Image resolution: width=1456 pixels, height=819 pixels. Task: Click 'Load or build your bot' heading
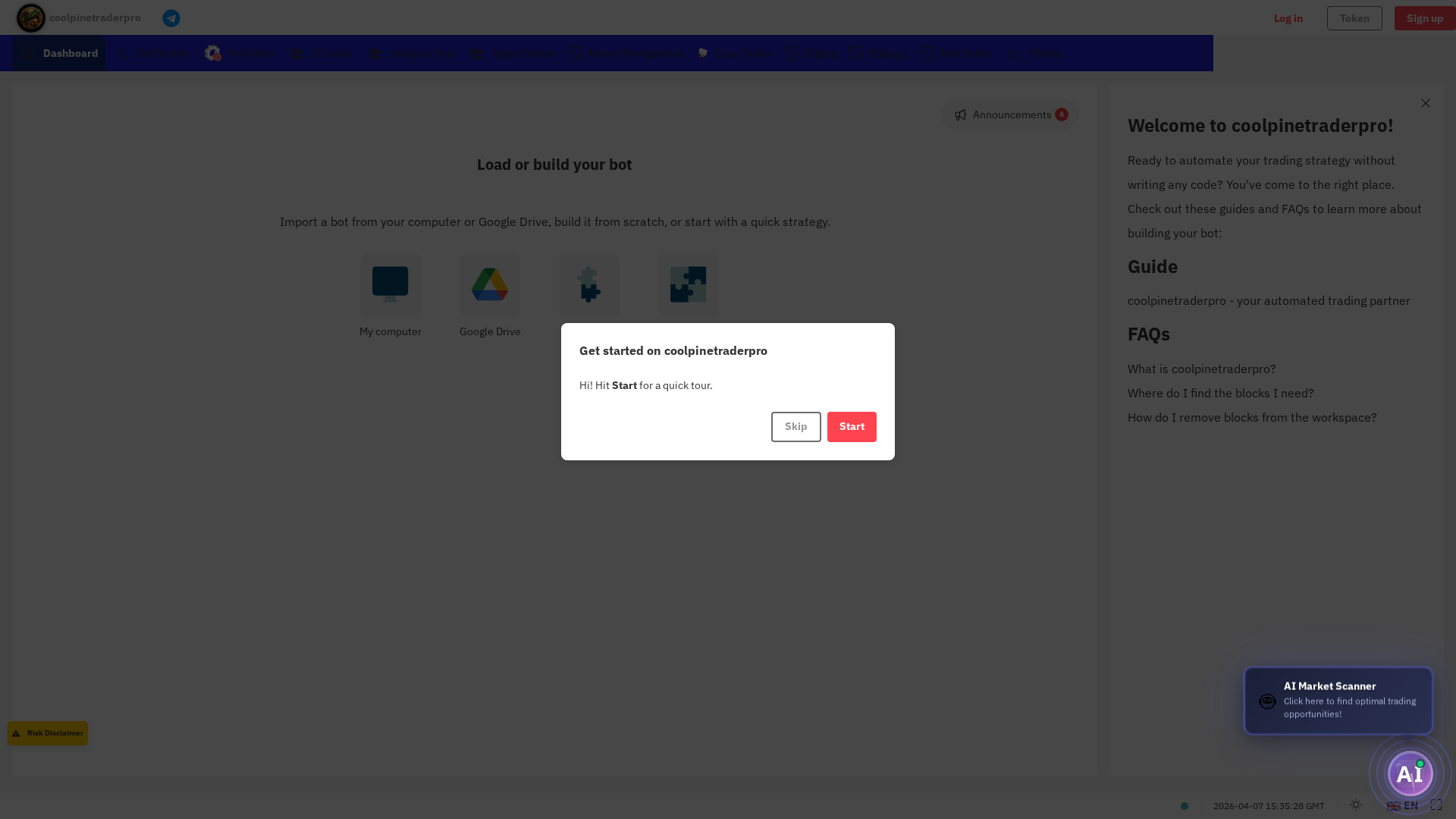(554, 165)
